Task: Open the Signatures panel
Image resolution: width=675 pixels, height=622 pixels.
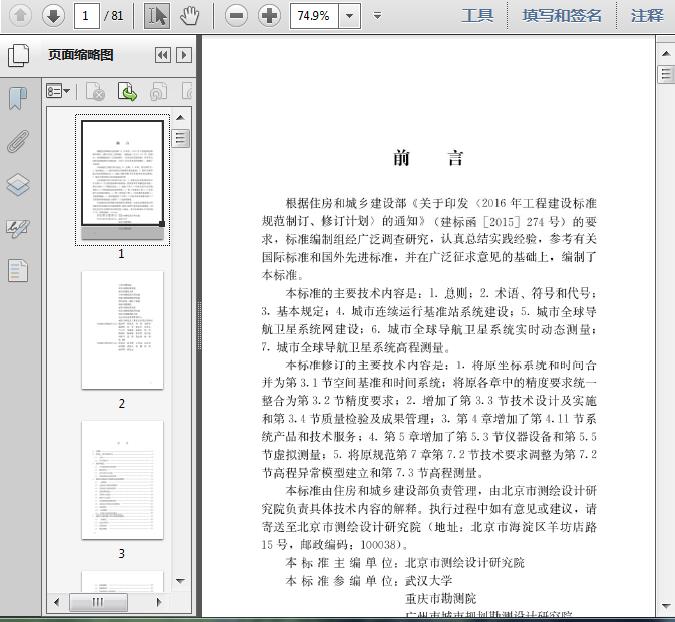Action: (18, 228)
